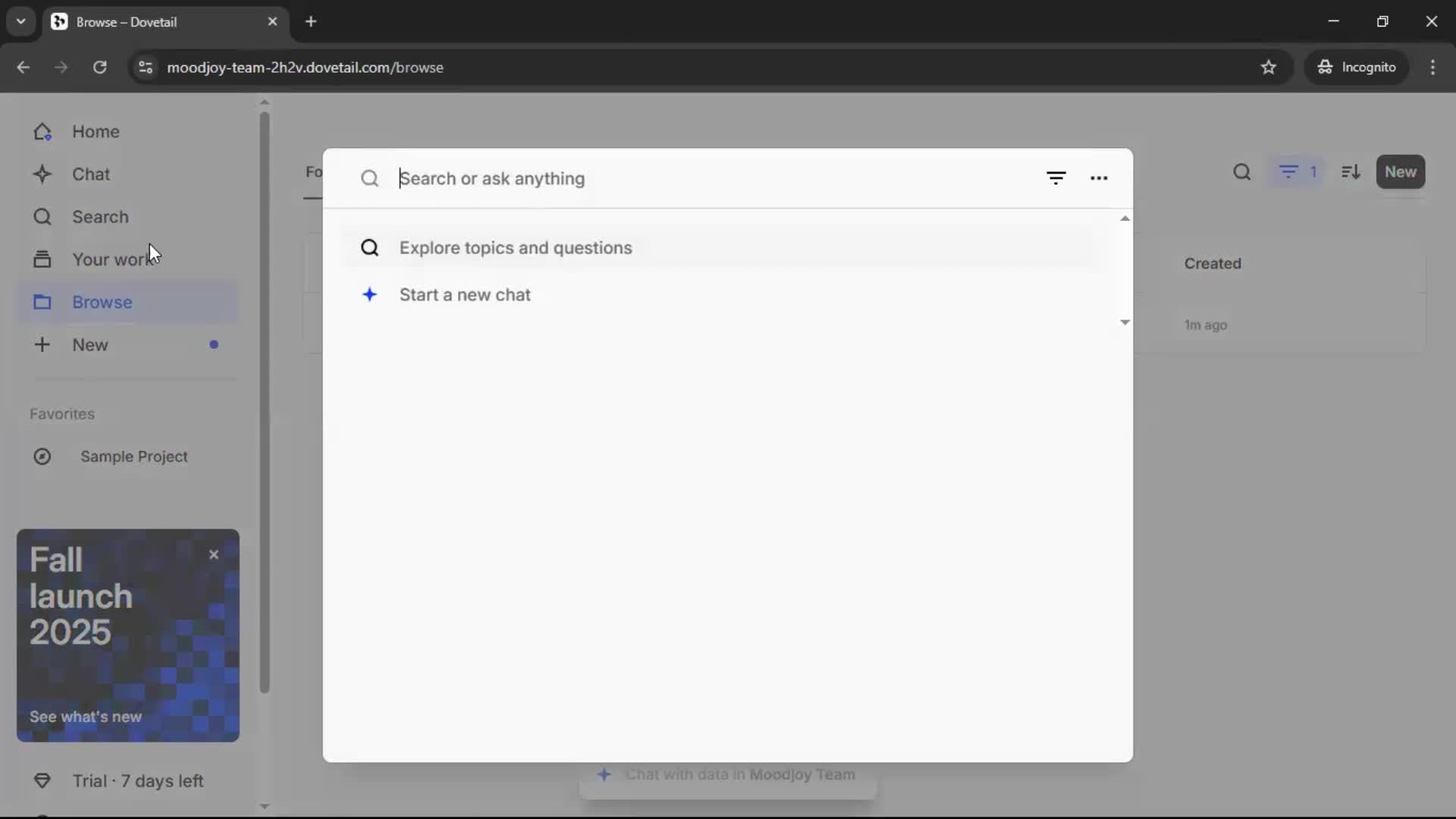Open the tab search dropdown arrow
This screenshot has height=819, width=1456.
coord(20,21)
